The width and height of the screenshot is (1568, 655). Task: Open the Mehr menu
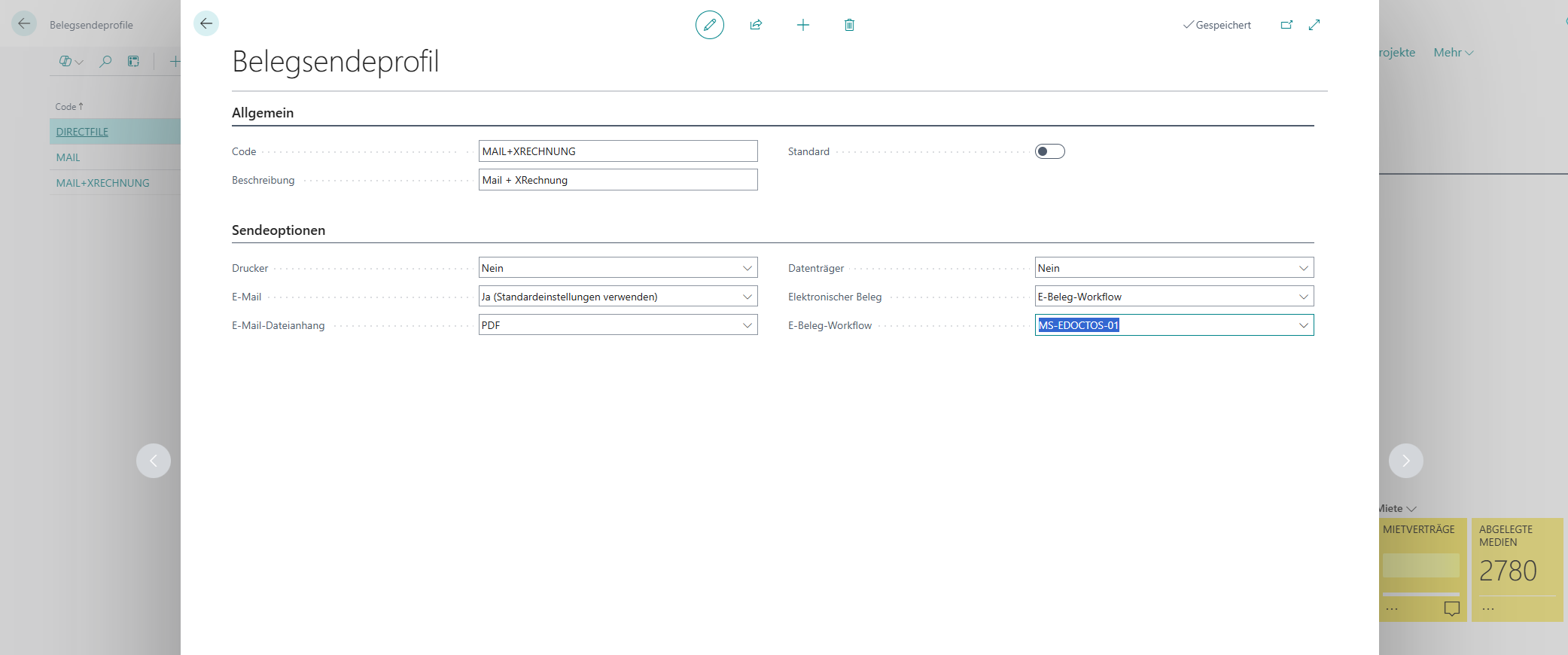[x=1453, y=53]
